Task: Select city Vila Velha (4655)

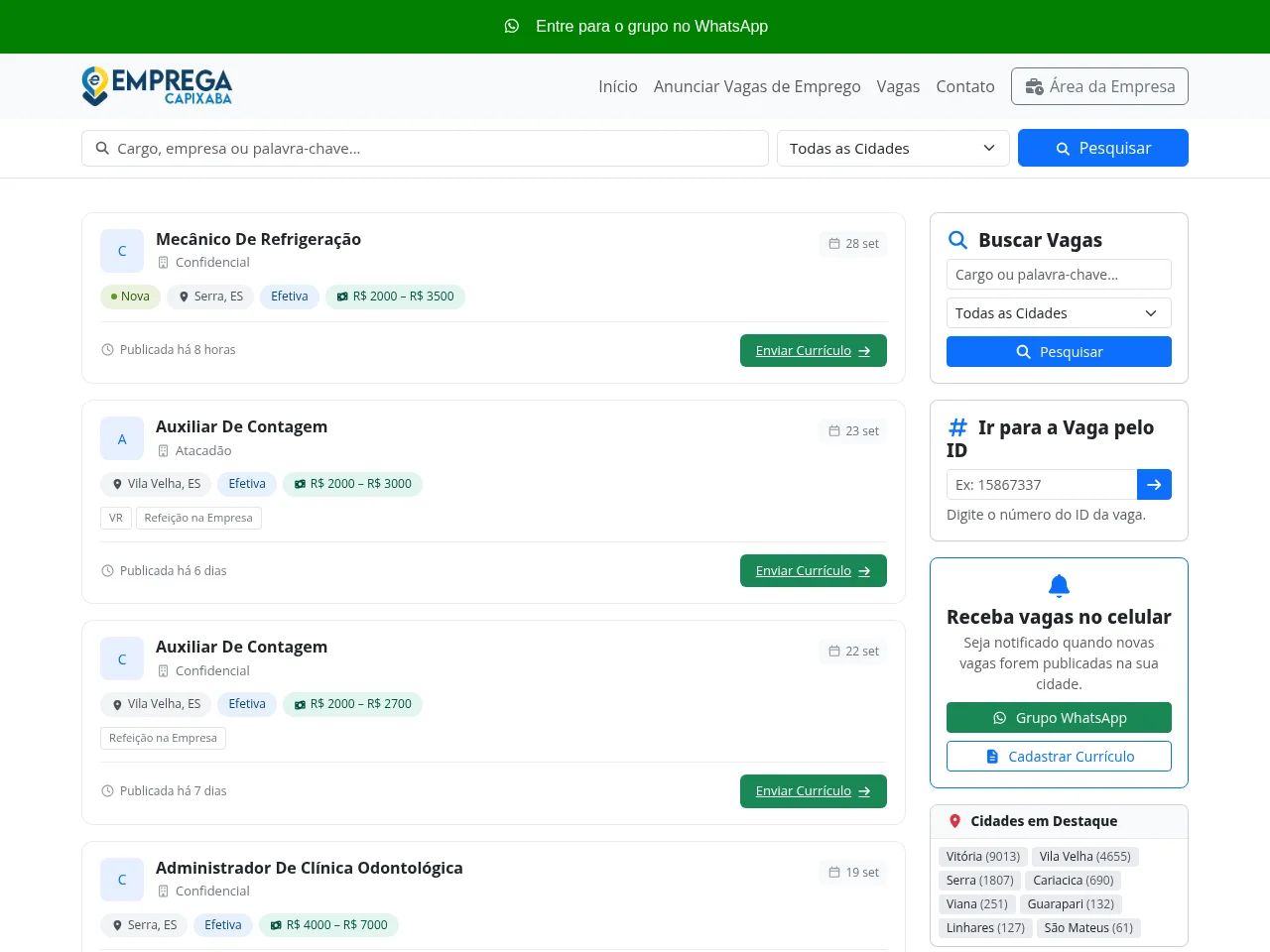Action: click(x=1085, y=857)
